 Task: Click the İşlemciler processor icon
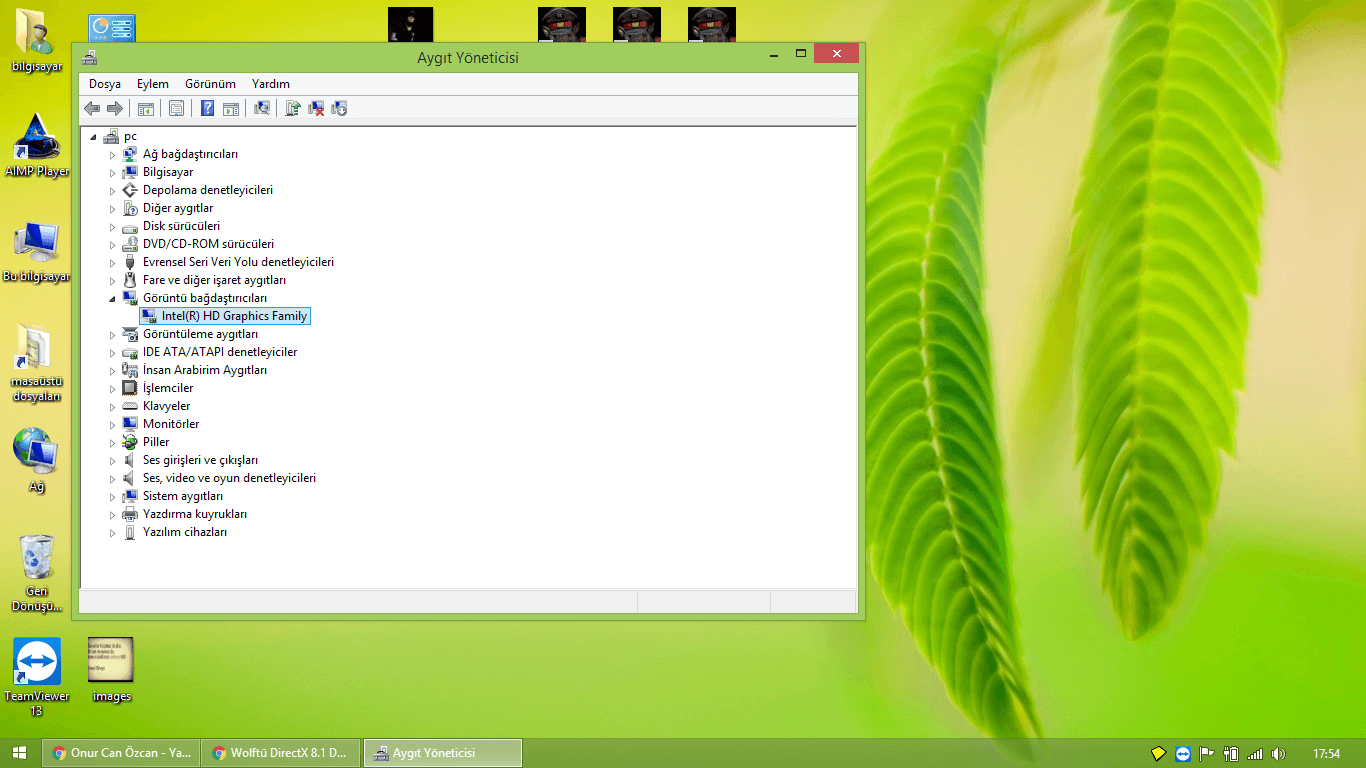click(130, 388)
